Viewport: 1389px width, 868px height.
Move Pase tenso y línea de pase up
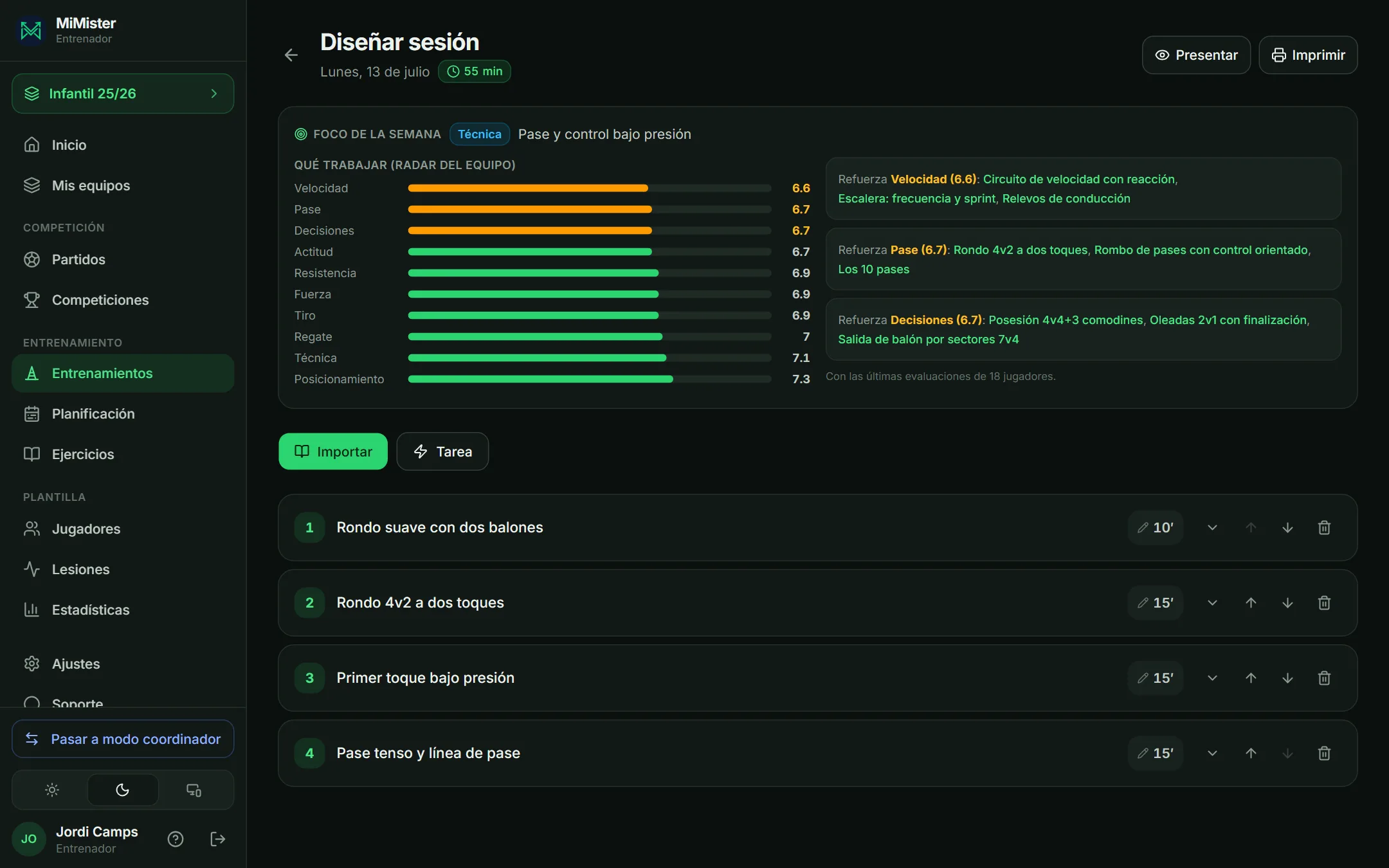(1251, 754)
